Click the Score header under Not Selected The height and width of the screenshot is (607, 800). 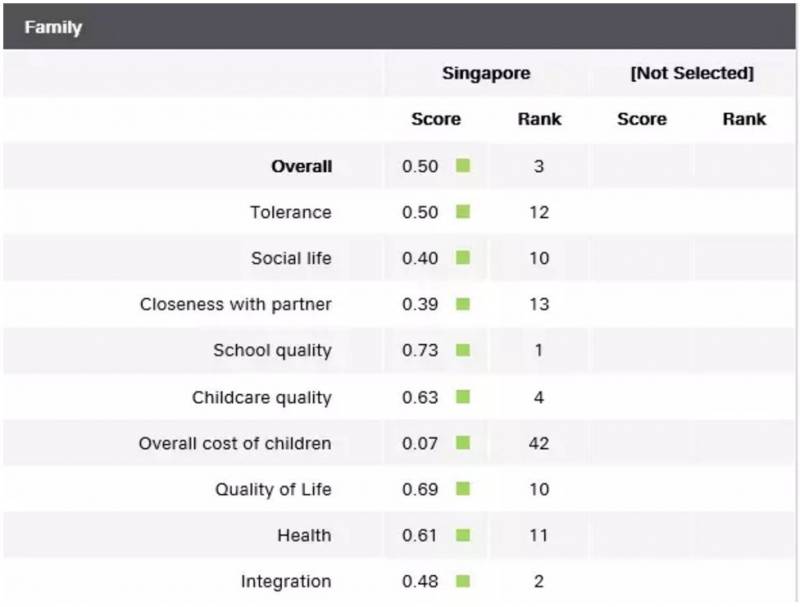click(x=641, y=119)
